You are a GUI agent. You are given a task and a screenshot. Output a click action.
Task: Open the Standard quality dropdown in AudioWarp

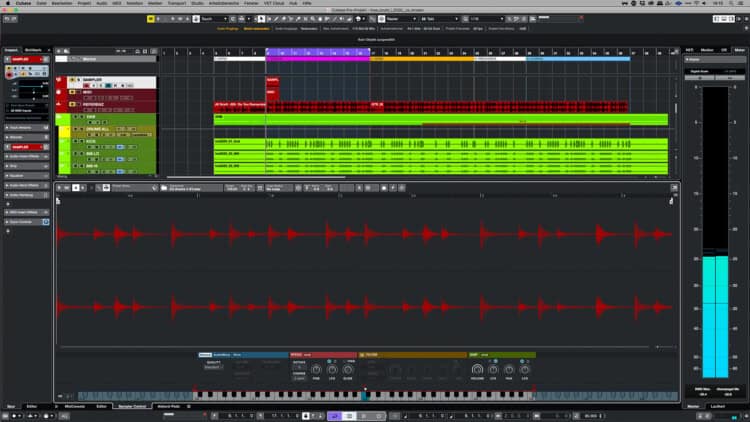click(213, 367)
